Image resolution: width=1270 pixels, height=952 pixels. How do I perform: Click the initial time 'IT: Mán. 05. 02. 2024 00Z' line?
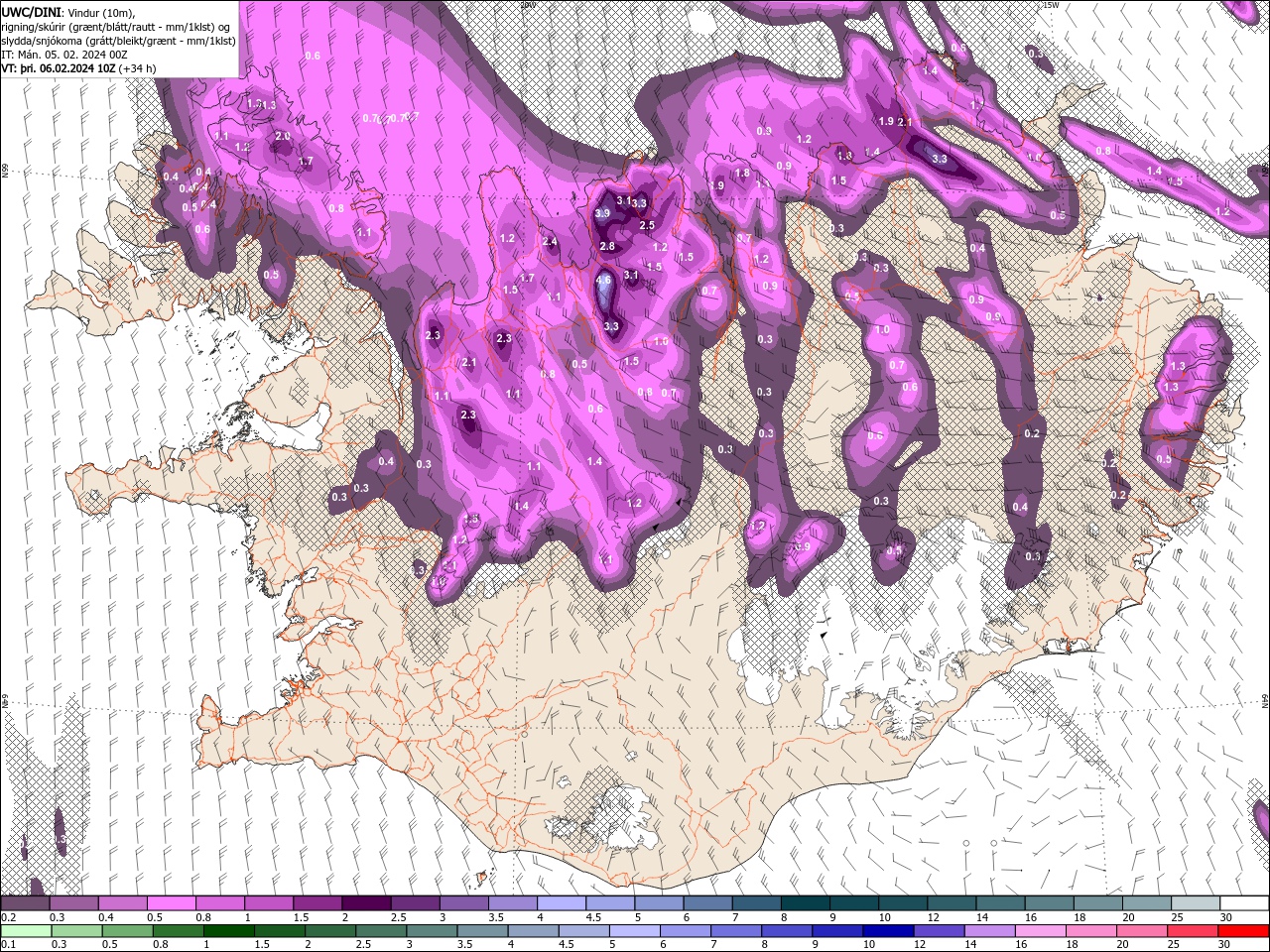pos(63,55)
